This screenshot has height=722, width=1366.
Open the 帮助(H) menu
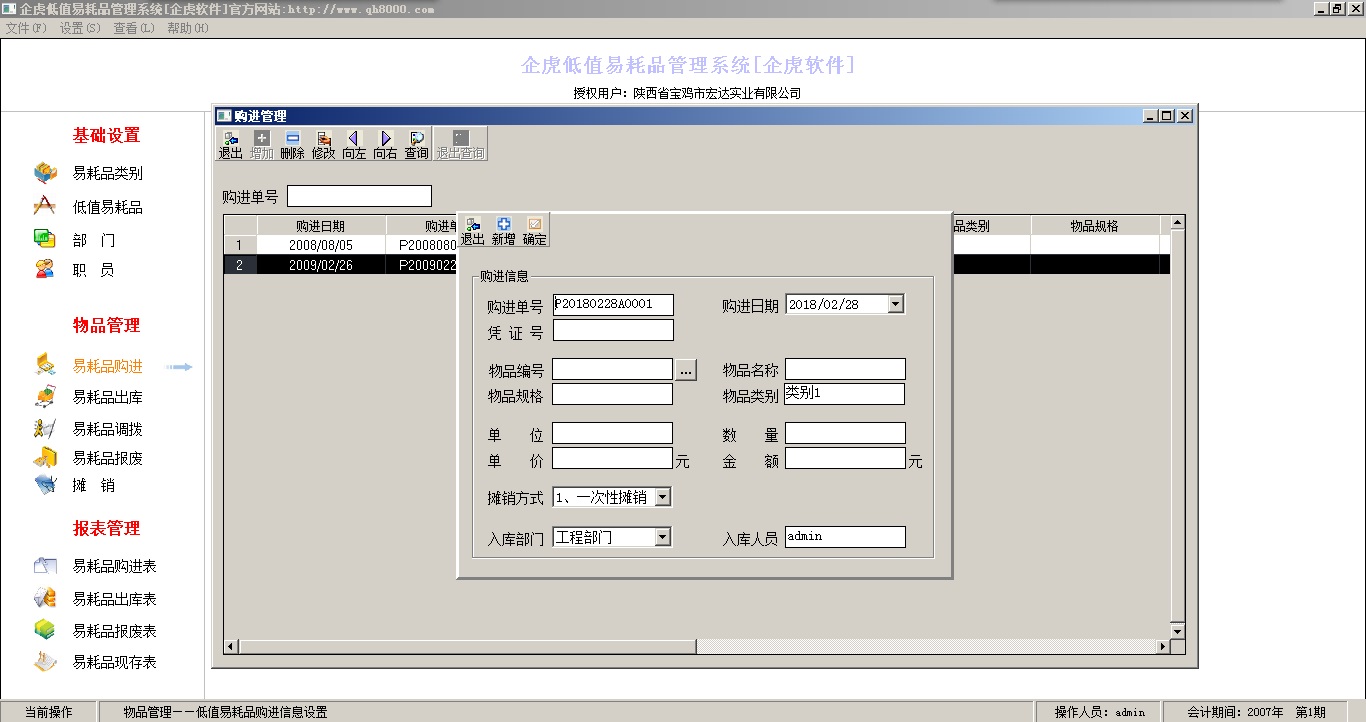point(188,28)
